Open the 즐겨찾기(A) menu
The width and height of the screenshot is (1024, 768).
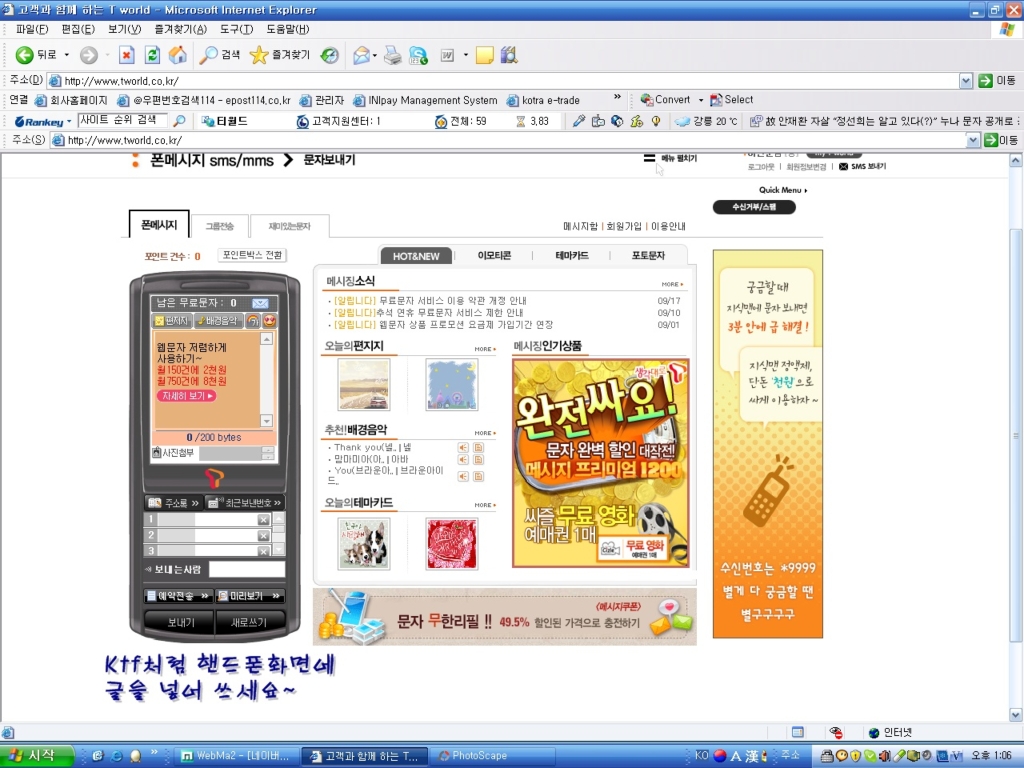pos(180,29)
